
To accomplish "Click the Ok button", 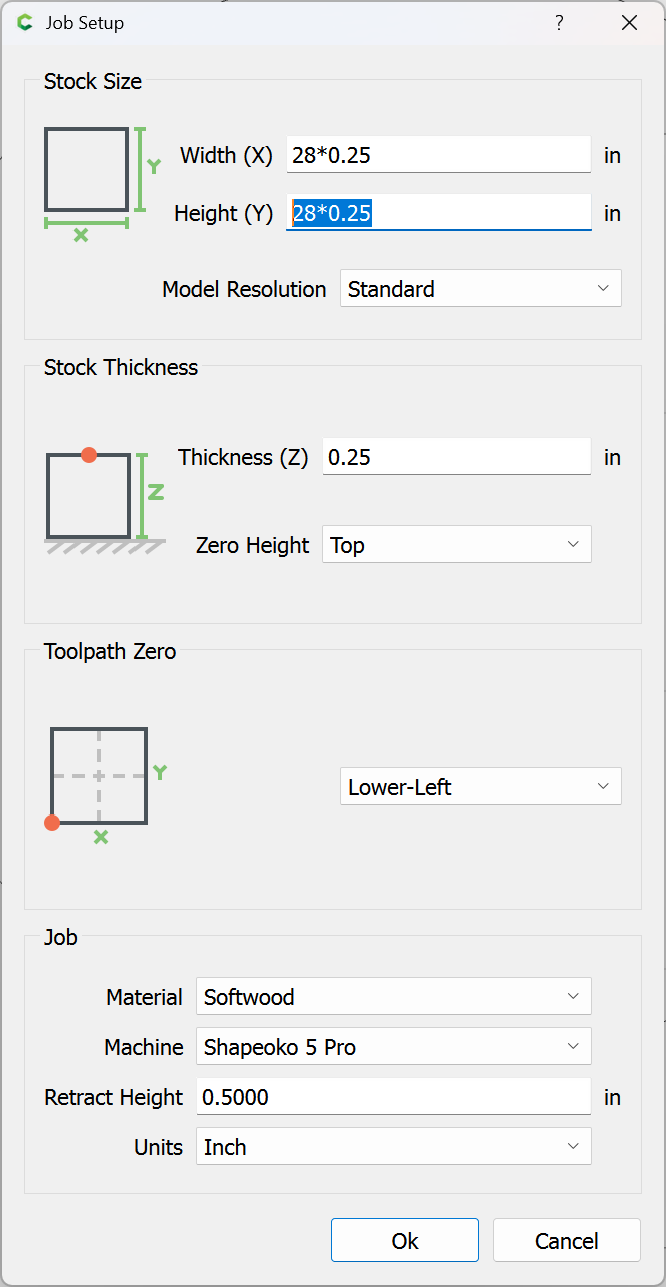I will [405, 1241].
